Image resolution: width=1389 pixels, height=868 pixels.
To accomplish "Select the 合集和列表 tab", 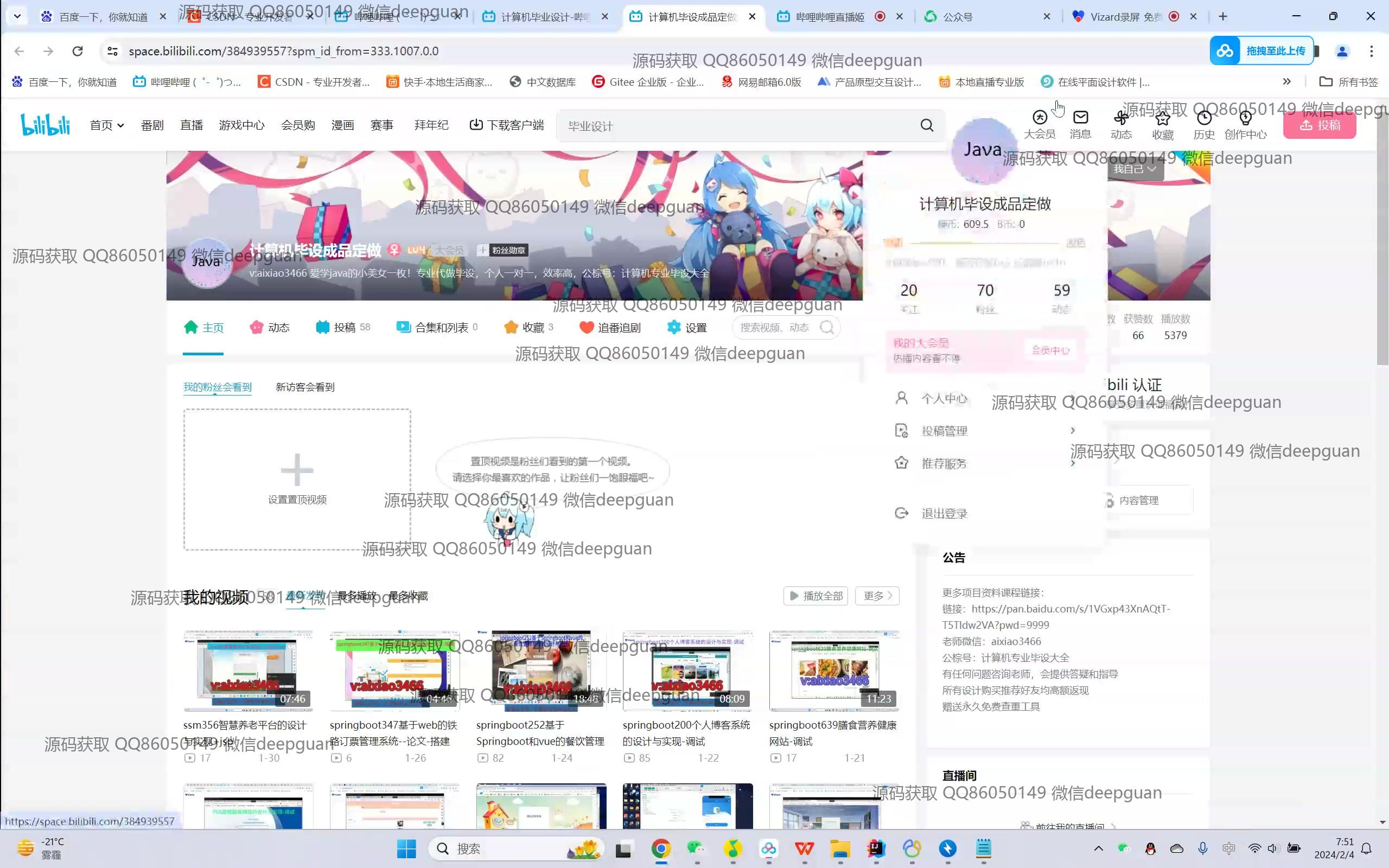I will tap(437, 327).
